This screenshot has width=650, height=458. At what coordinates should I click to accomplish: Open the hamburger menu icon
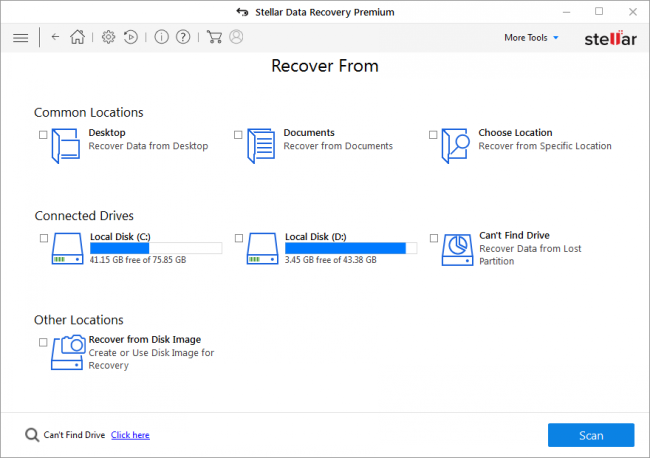(20, 38)
